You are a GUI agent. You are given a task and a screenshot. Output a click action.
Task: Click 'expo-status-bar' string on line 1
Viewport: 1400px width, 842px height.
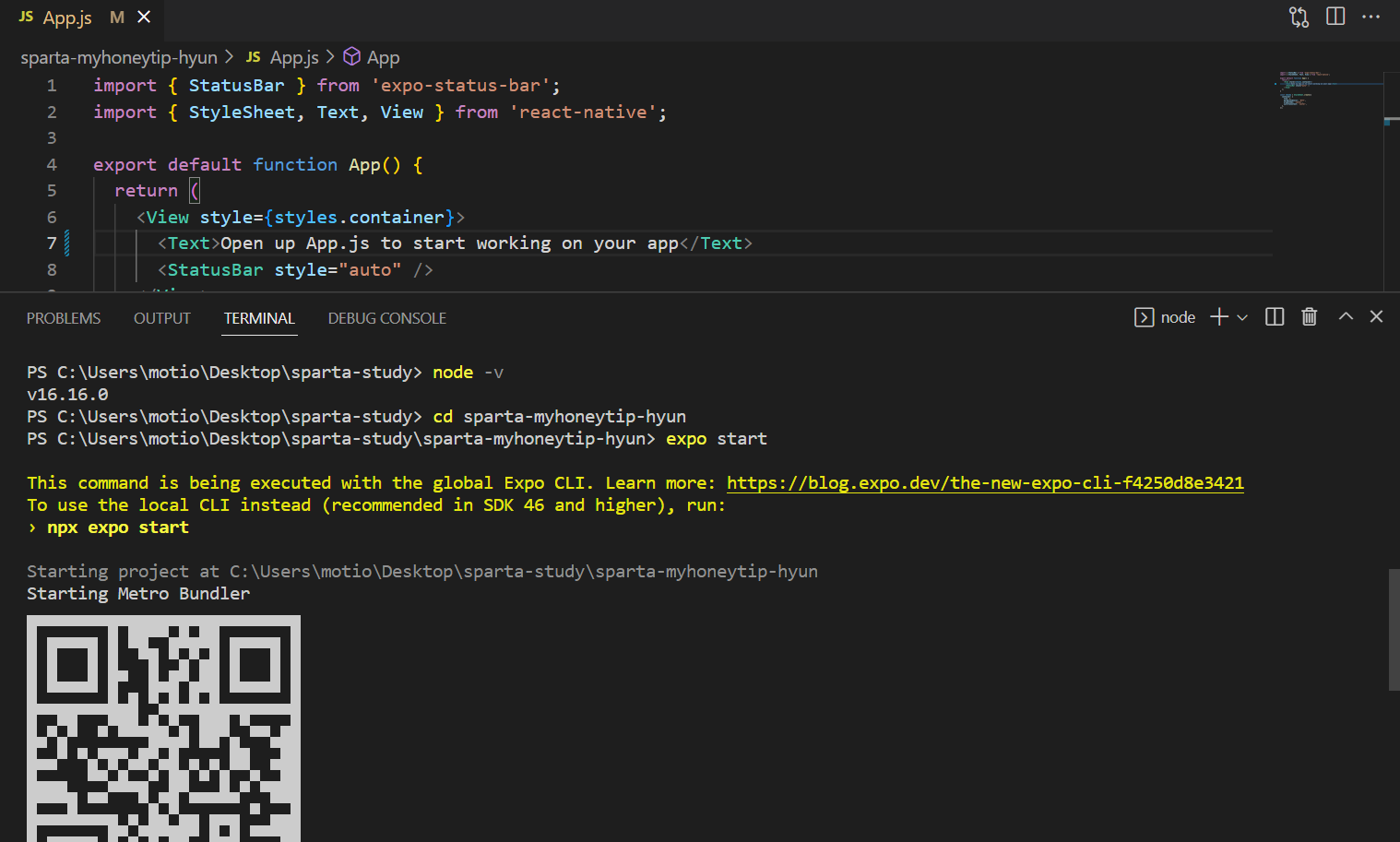click(461, 86)
